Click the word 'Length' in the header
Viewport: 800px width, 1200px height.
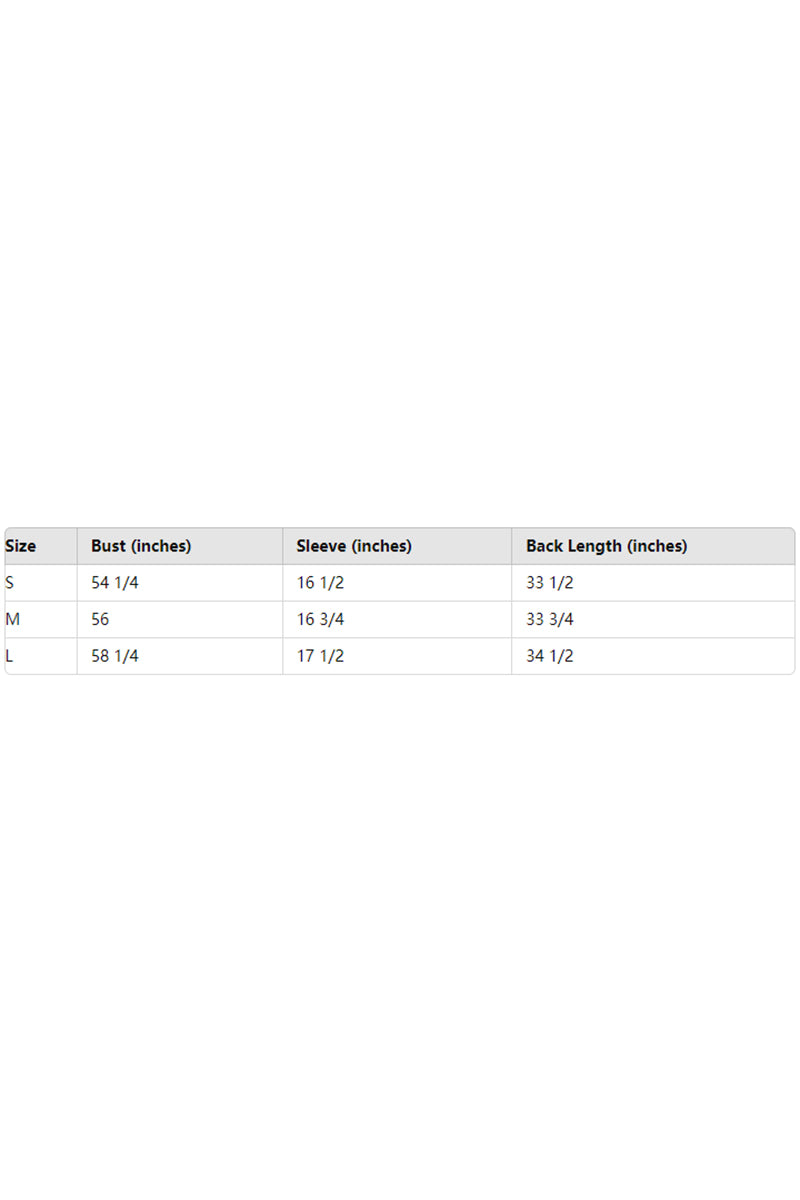coord(597,546)
